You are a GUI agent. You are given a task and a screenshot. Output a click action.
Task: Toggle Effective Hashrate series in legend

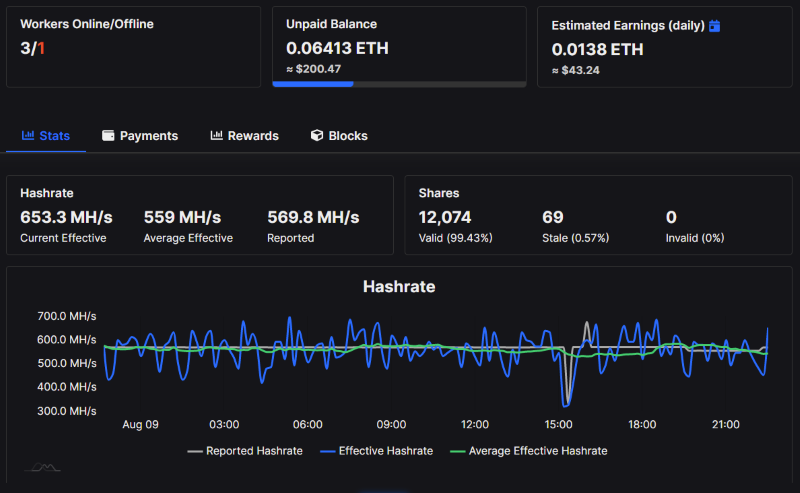(377, 451)
